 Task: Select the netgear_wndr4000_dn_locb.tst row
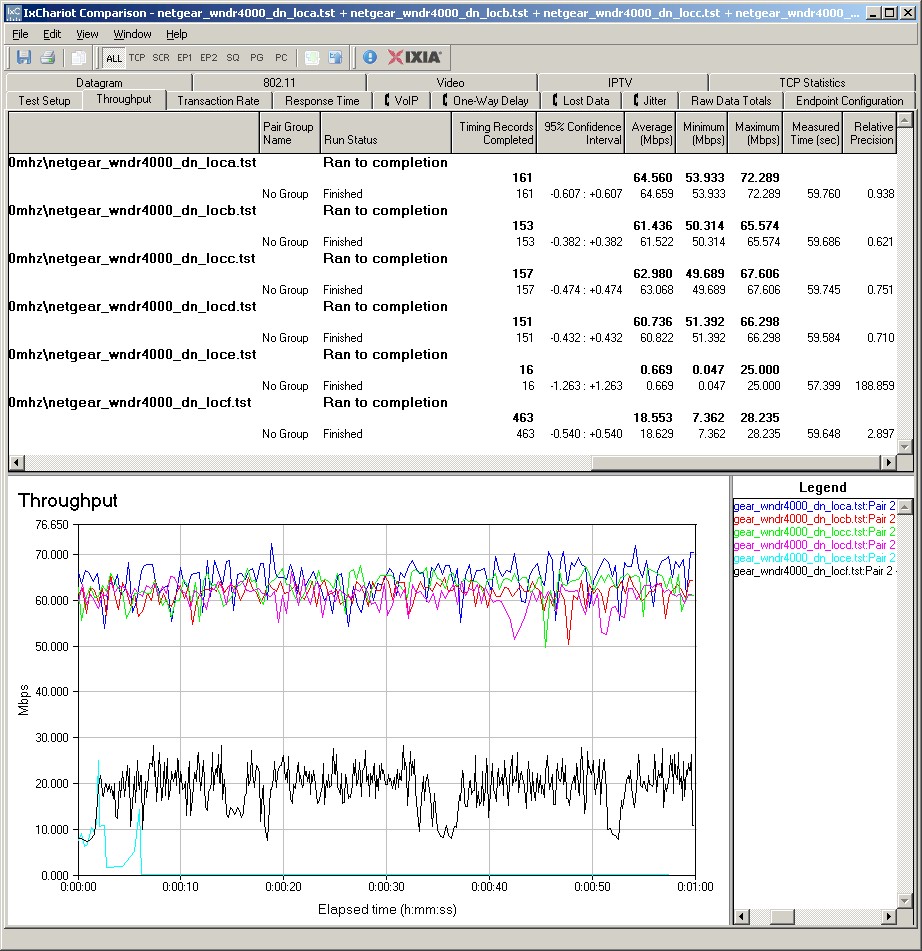click(x=452, y=210)
